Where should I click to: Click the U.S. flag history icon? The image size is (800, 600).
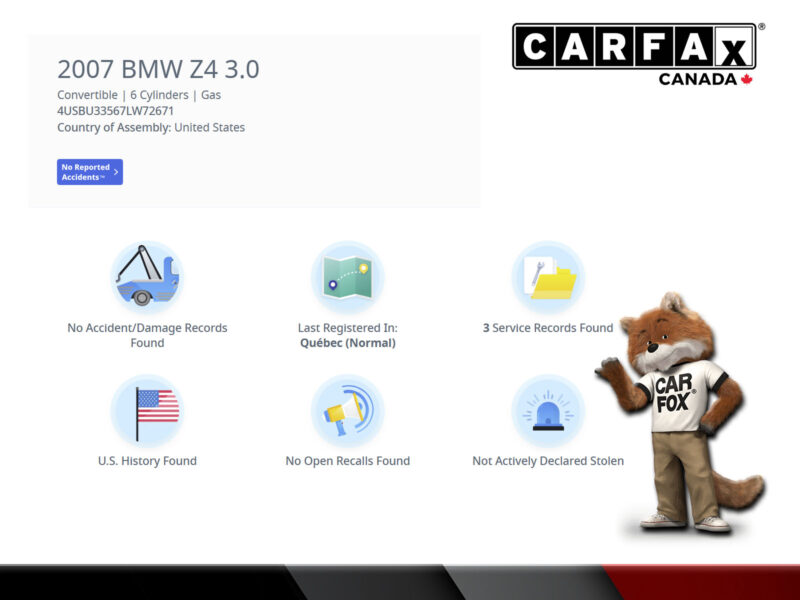point(147,411)
